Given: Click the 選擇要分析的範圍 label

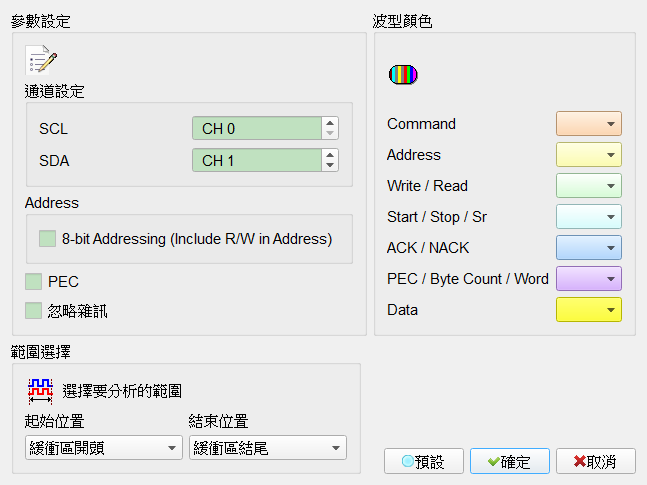Looking at the screenshot, I should click(x=122, y=391).
